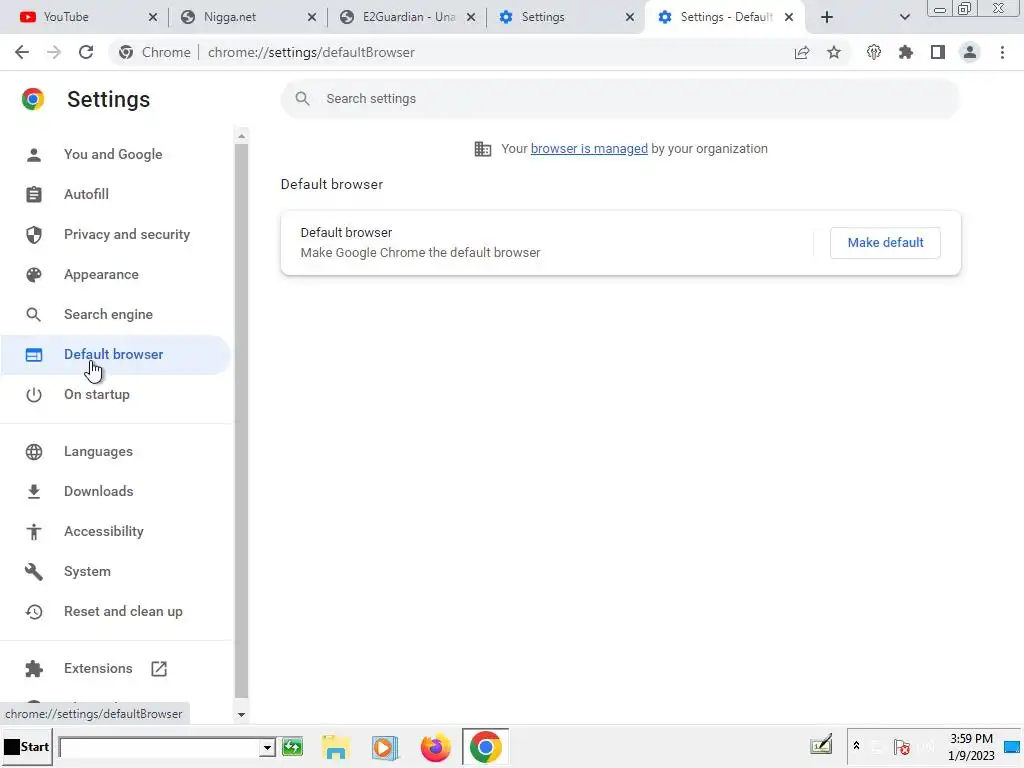Show hidden system tray icons

tap(856, 746)
